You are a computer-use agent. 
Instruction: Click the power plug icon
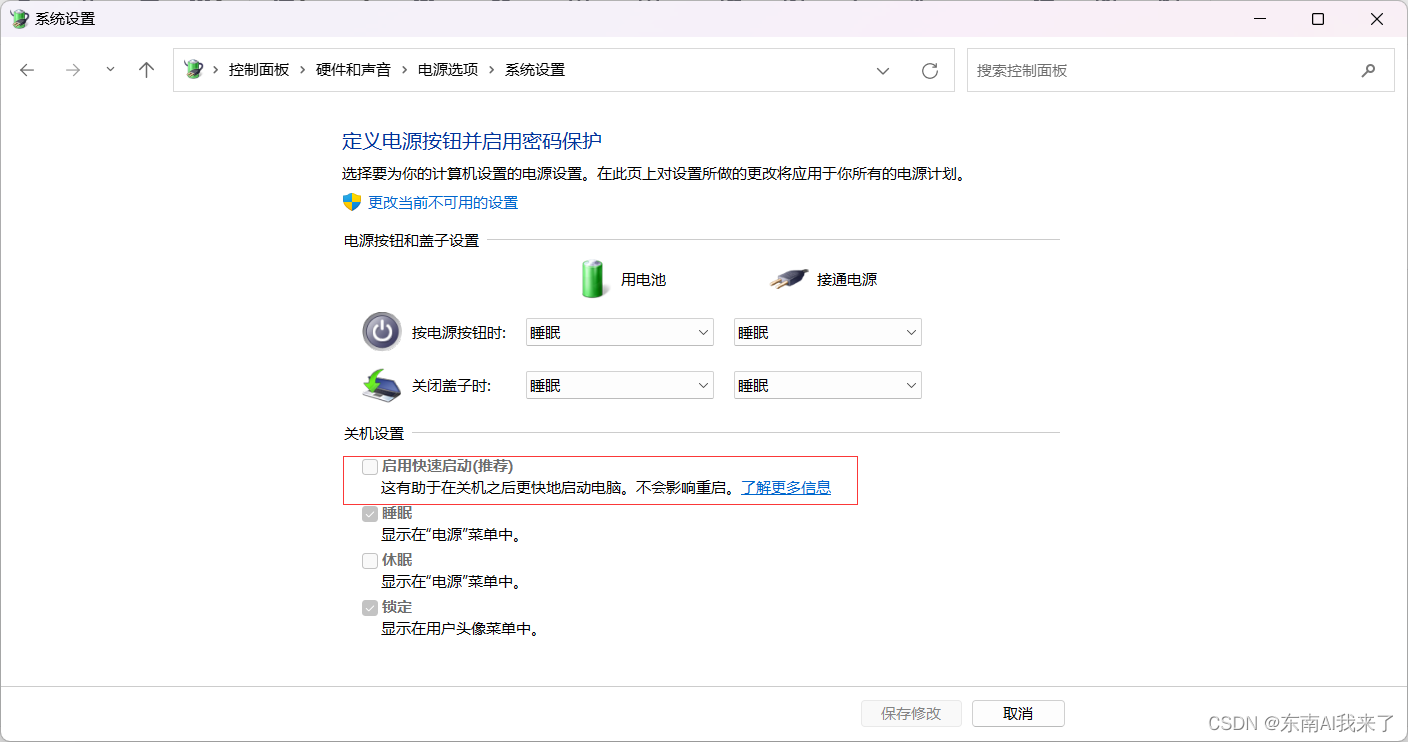point(789,279)
